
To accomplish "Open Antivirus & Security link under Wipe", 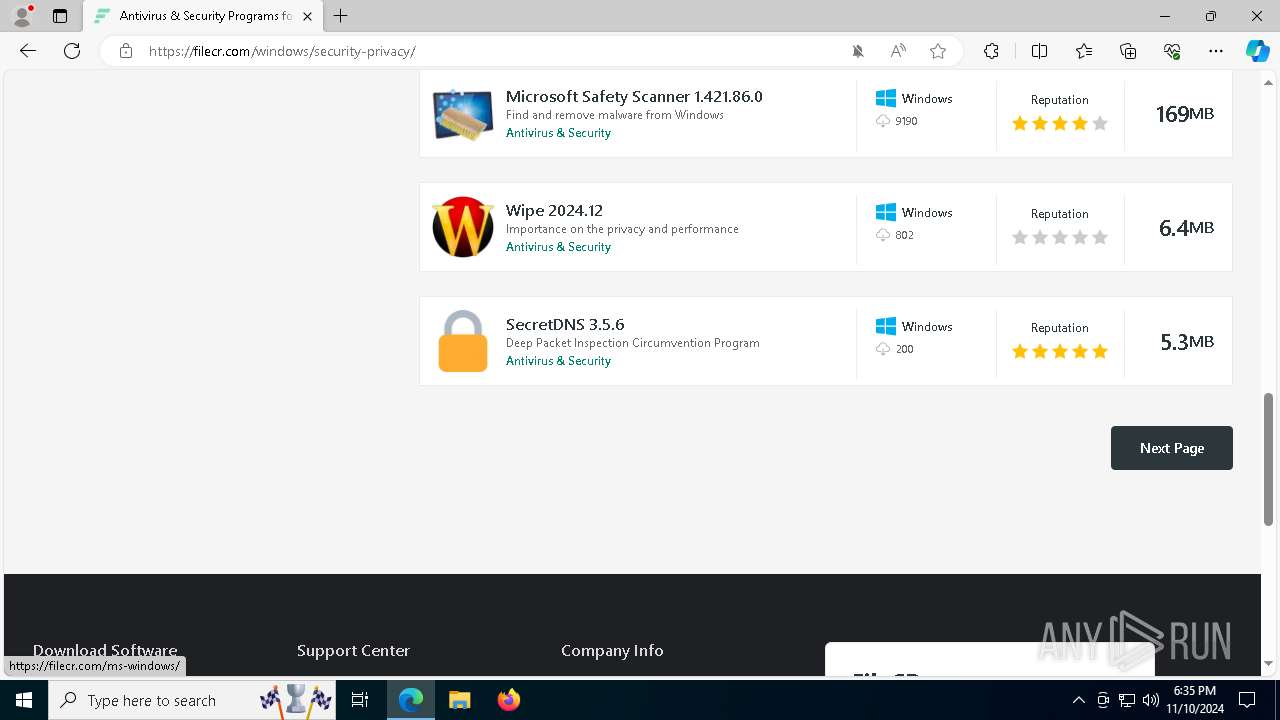I will coord(558,247).
